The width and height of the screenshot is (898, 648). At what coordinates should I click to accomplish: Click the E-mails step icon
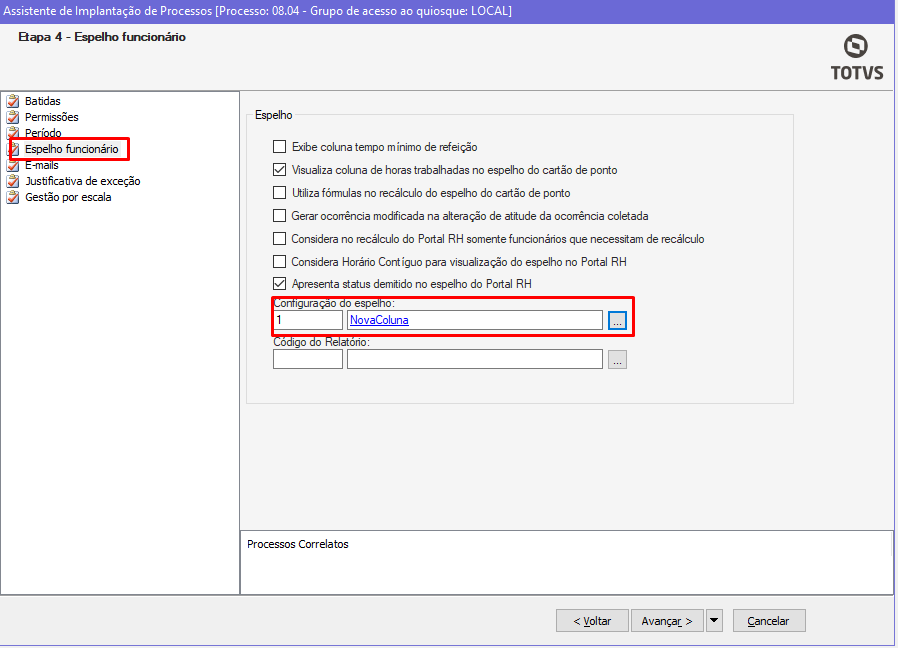point(13,165)
